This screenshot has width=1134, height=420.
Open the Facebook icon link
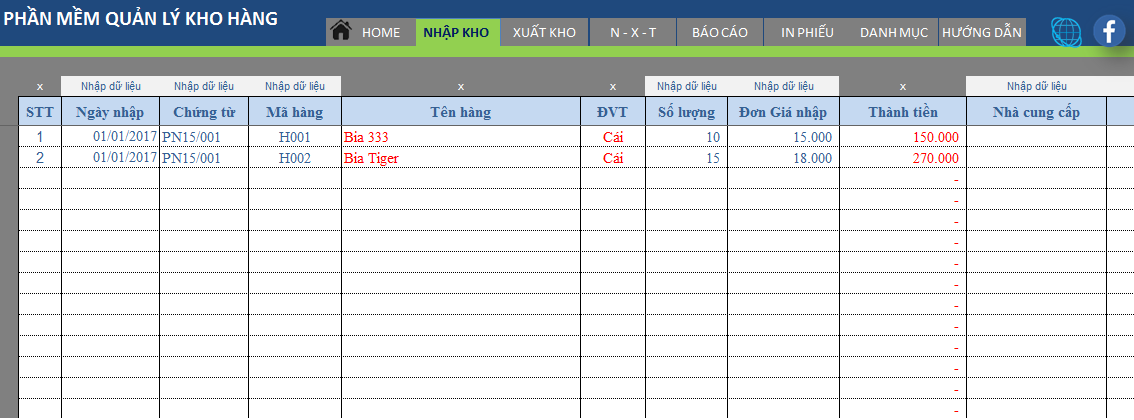1109,32
